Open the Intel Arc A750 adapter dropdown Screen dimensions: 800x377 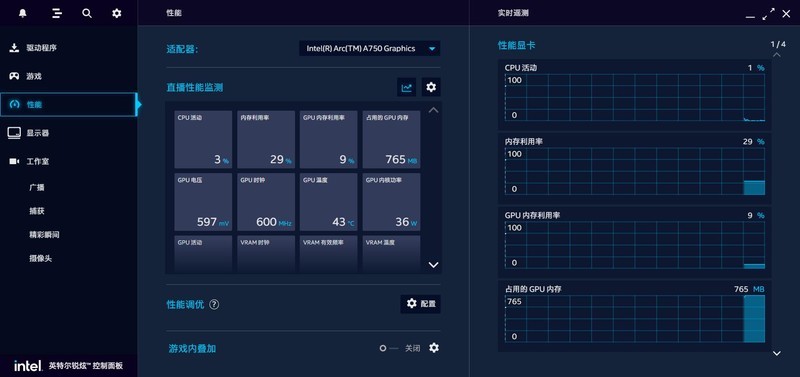[369, 48]
